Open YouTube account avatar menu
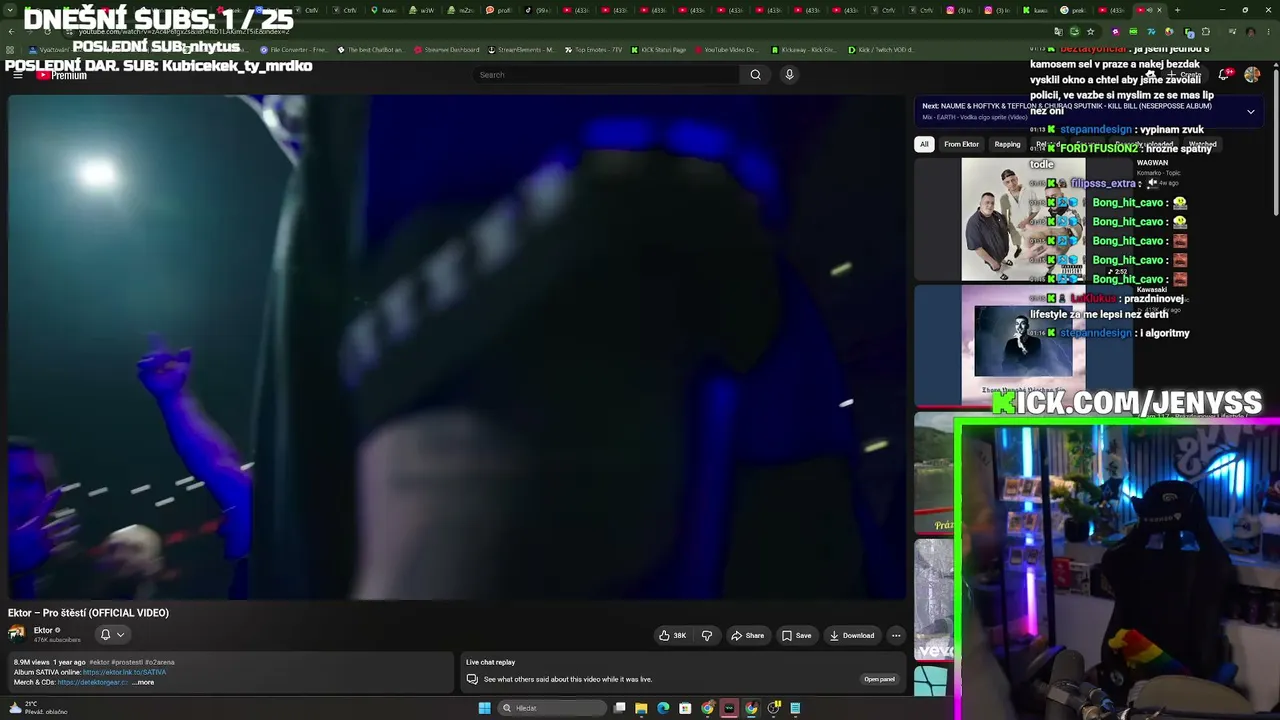This screenshot has width=1280, height=720. (x=1252, y=75)
